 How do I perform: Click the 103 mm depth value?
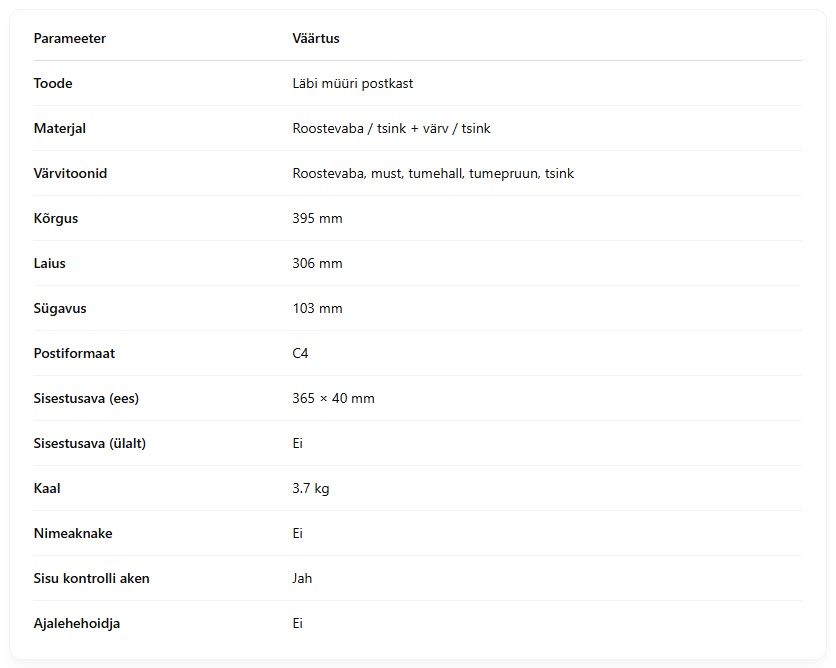(x=317, y=308)
